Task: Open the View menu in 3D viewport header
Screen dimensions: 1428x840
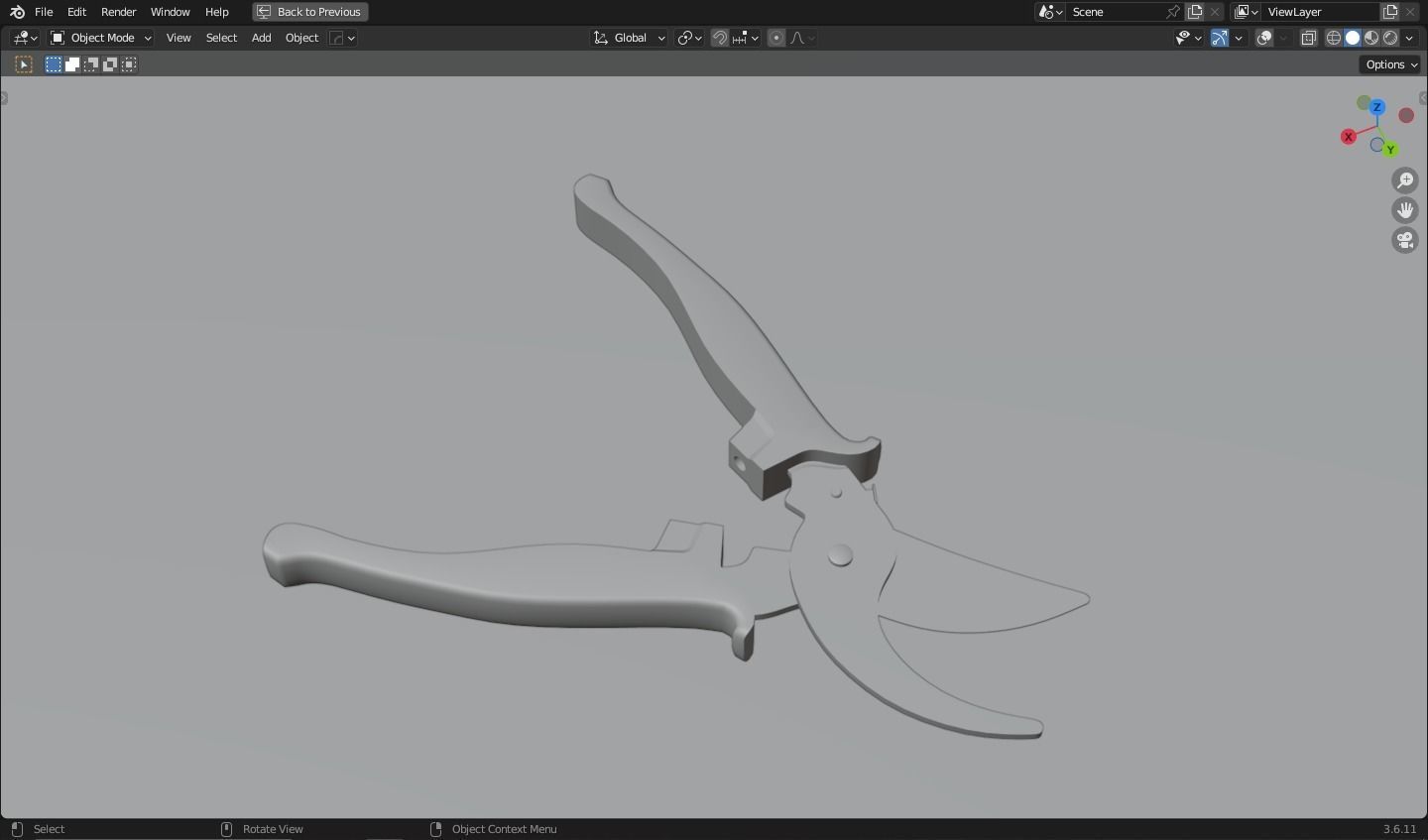Action: 178,38
